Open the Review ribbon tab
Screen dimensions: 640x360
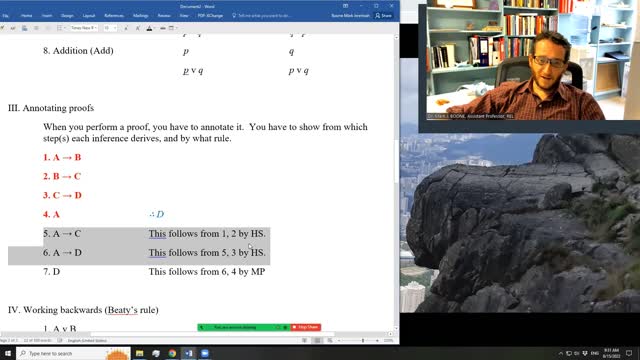coord(164,16)
